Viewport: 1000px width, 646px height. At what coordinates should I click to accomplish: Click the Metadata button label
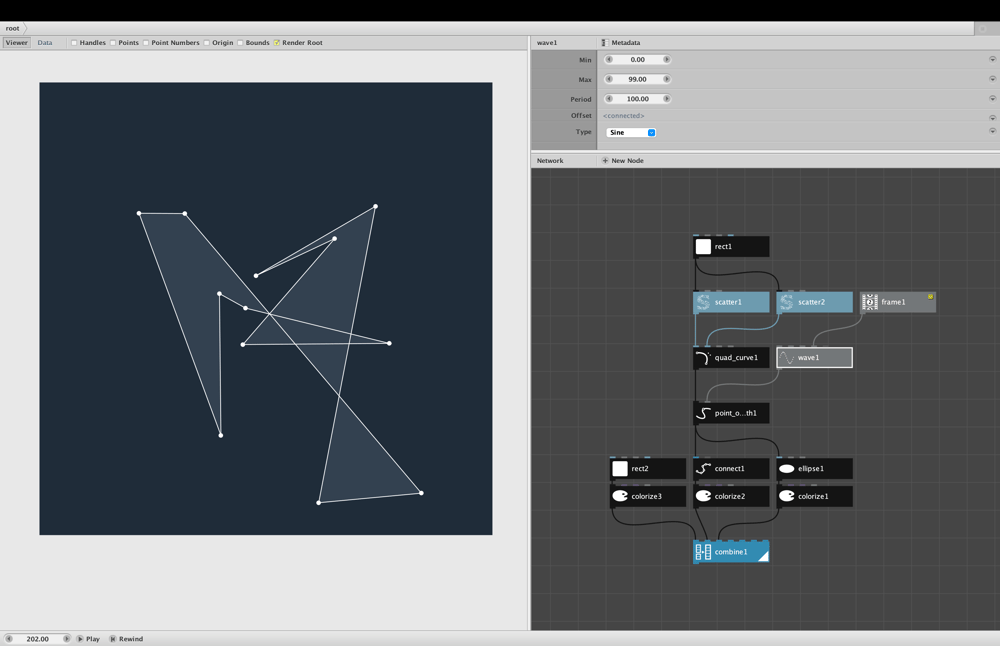(626, 43)
